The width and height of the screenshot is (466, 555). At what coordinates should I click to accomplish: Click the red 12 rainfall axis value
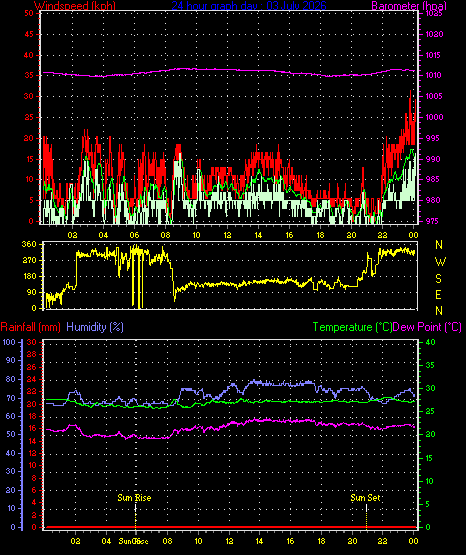click(x=32, y=453)
